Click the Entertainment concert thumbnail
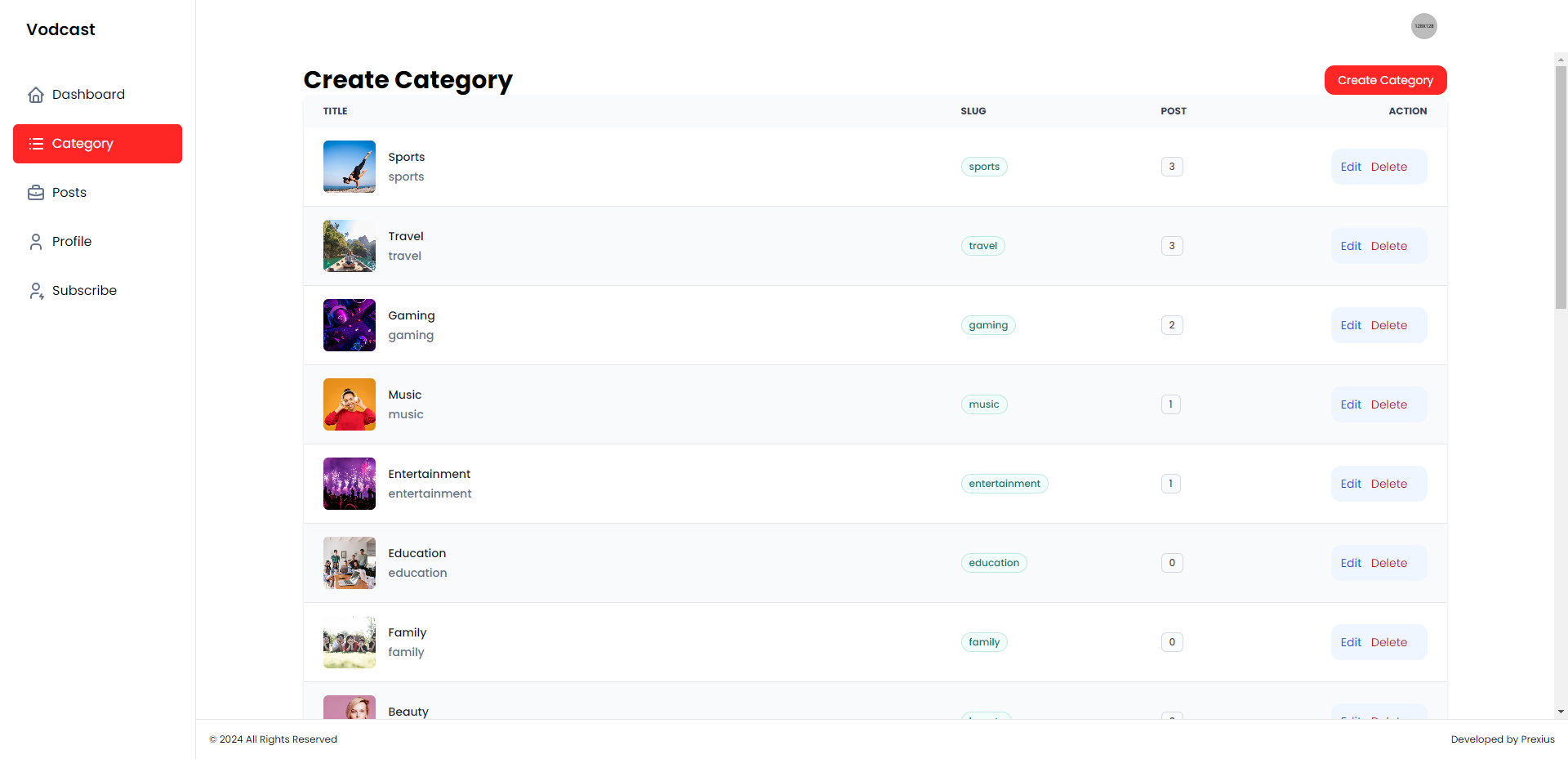The width and height of the screenshot is (1568, 759). 350,484
